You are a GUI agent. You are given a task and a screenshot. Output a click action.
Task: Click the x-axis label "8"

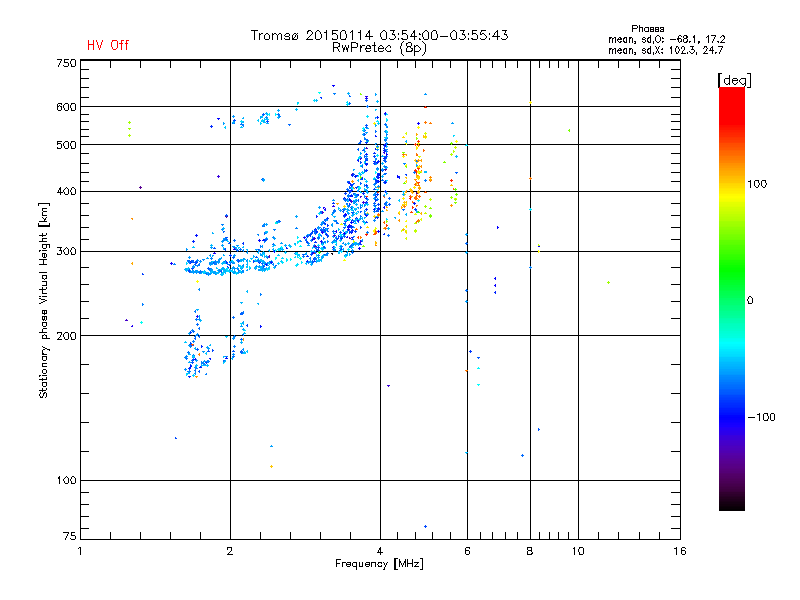pos(530,551)
